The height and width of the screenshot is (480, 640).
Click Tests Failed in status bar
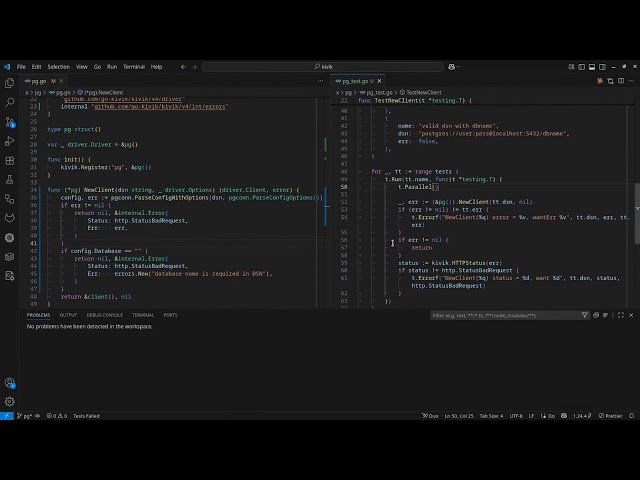coord(86,416)
